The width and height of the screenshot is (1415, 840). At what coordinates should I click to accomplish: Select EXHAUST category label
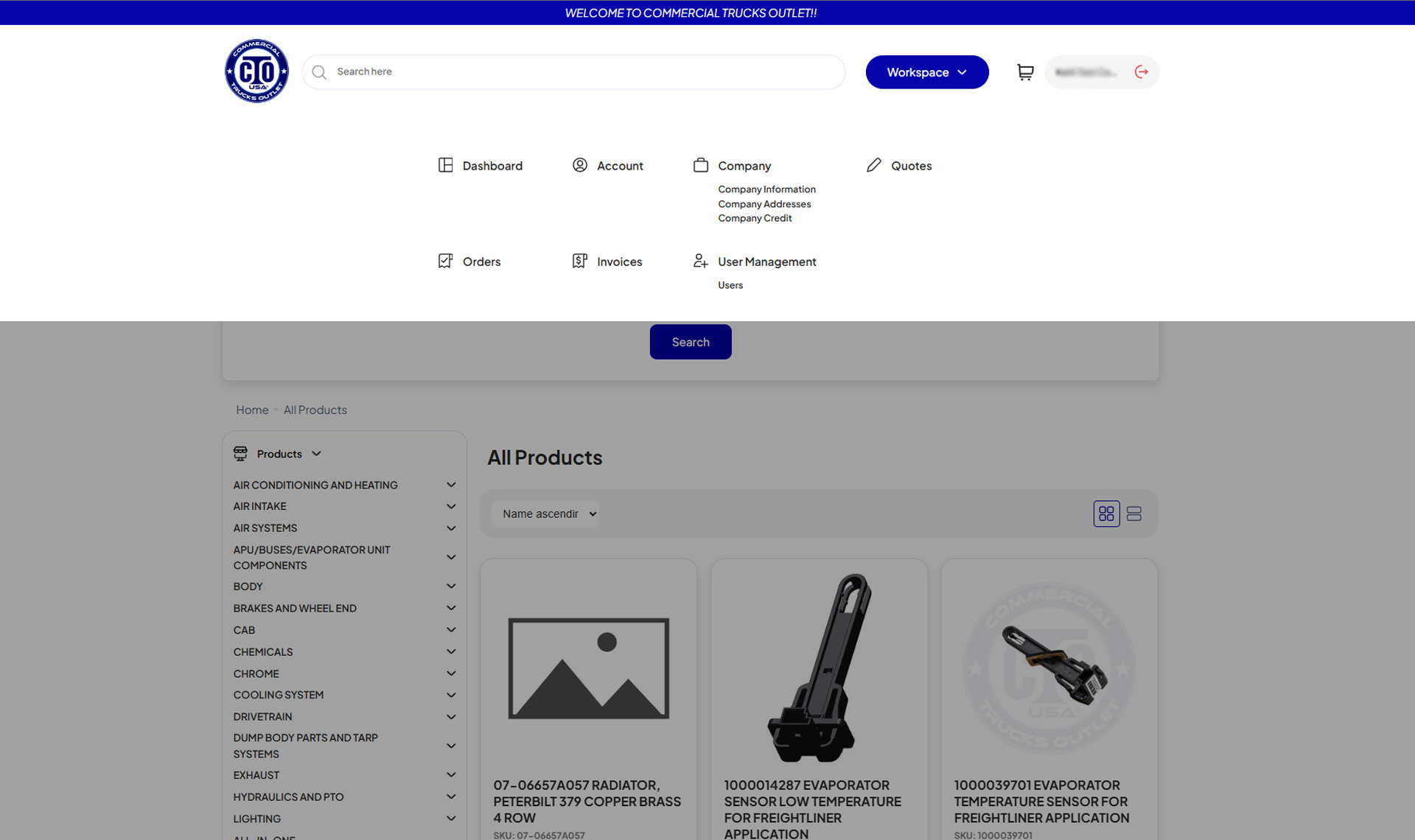point(256,775)
